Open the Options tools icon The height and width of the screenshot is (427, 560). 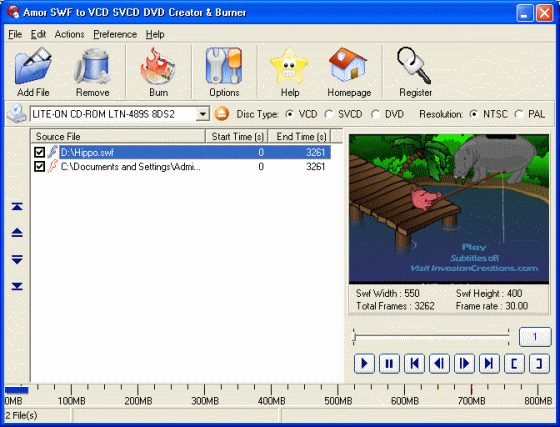224,67
